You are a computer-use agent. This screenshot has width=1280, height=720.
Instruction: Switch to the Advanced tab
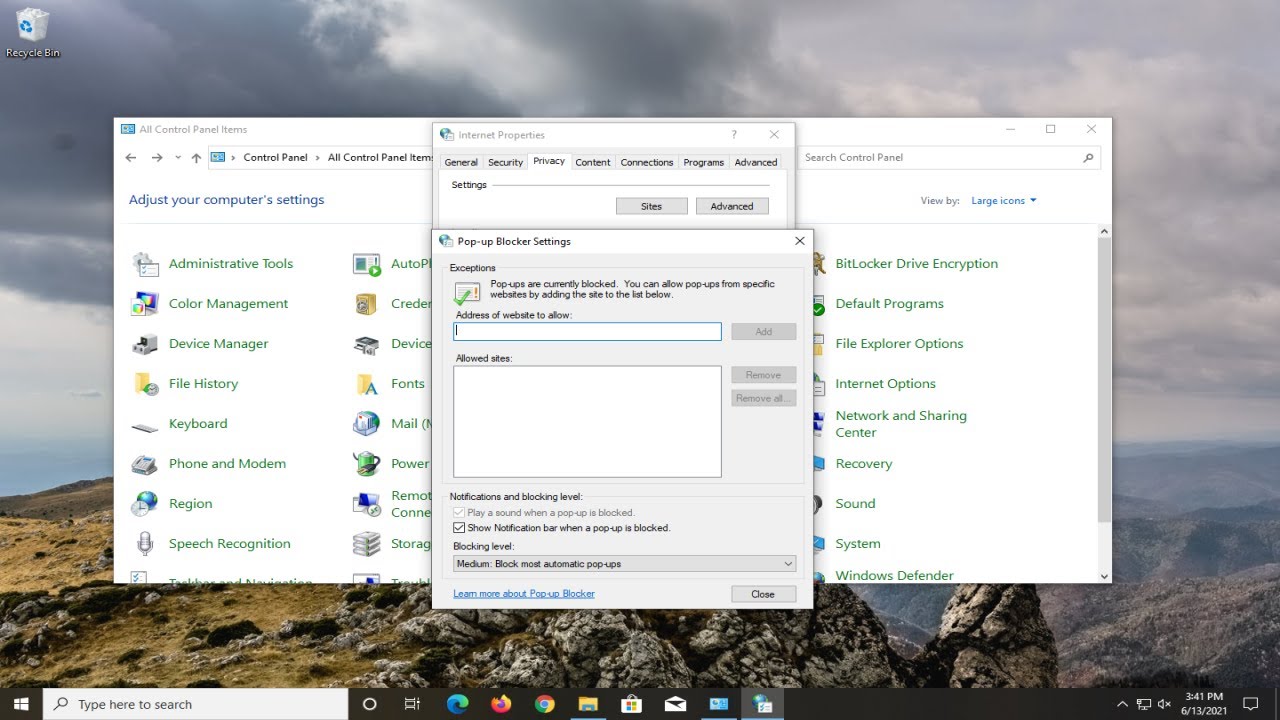756,162
